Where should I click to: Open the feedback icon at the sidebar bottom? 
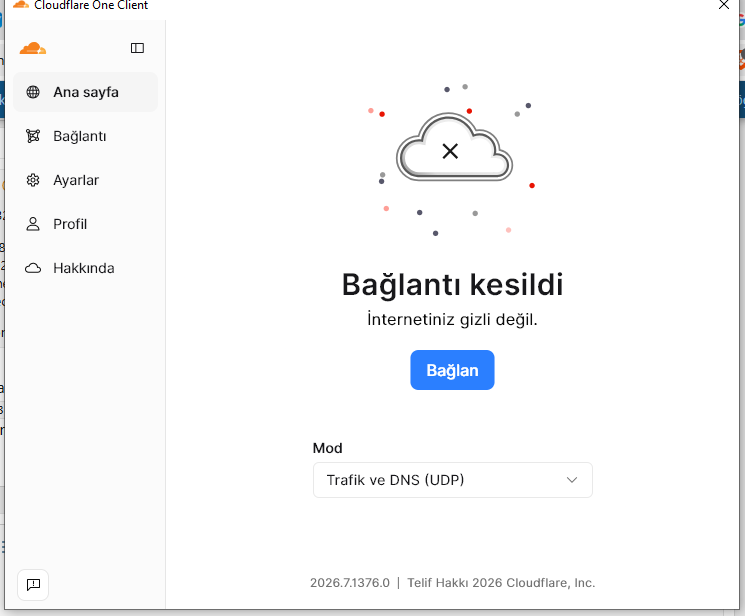click(x=33, y=585)
